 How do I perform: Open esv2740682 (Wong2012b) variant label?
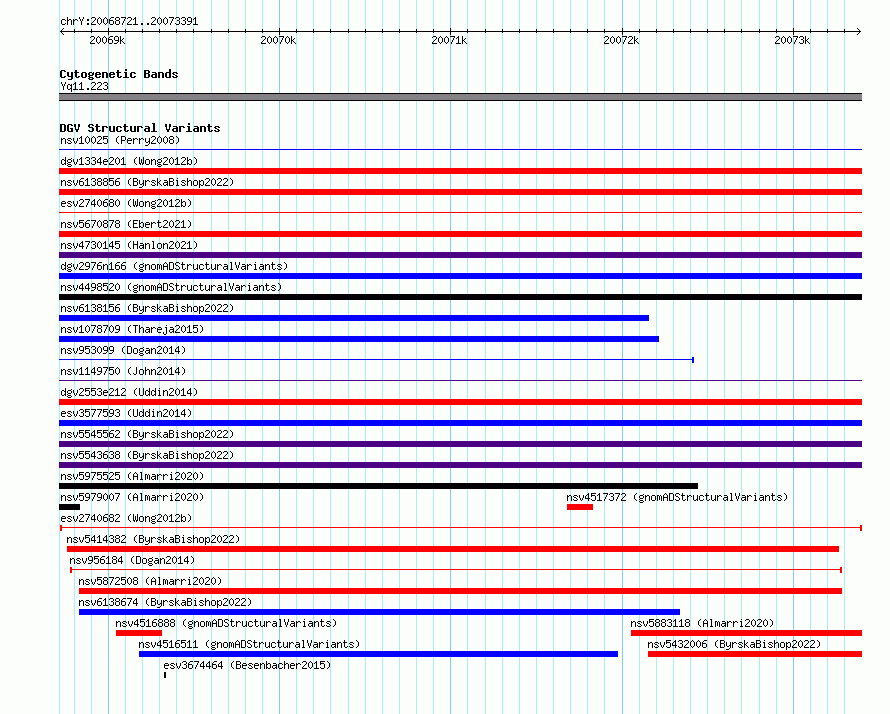tap(126, 518)
